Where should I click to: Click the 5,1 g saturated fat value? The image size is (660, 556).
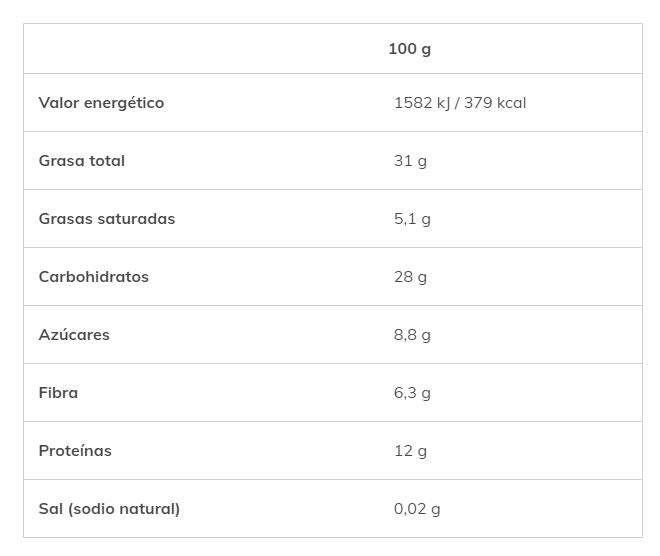coord(412,219)
